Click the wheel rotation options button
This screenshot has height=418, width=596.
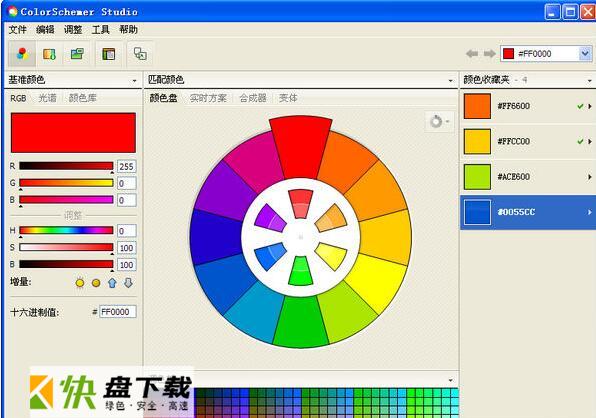439,122
